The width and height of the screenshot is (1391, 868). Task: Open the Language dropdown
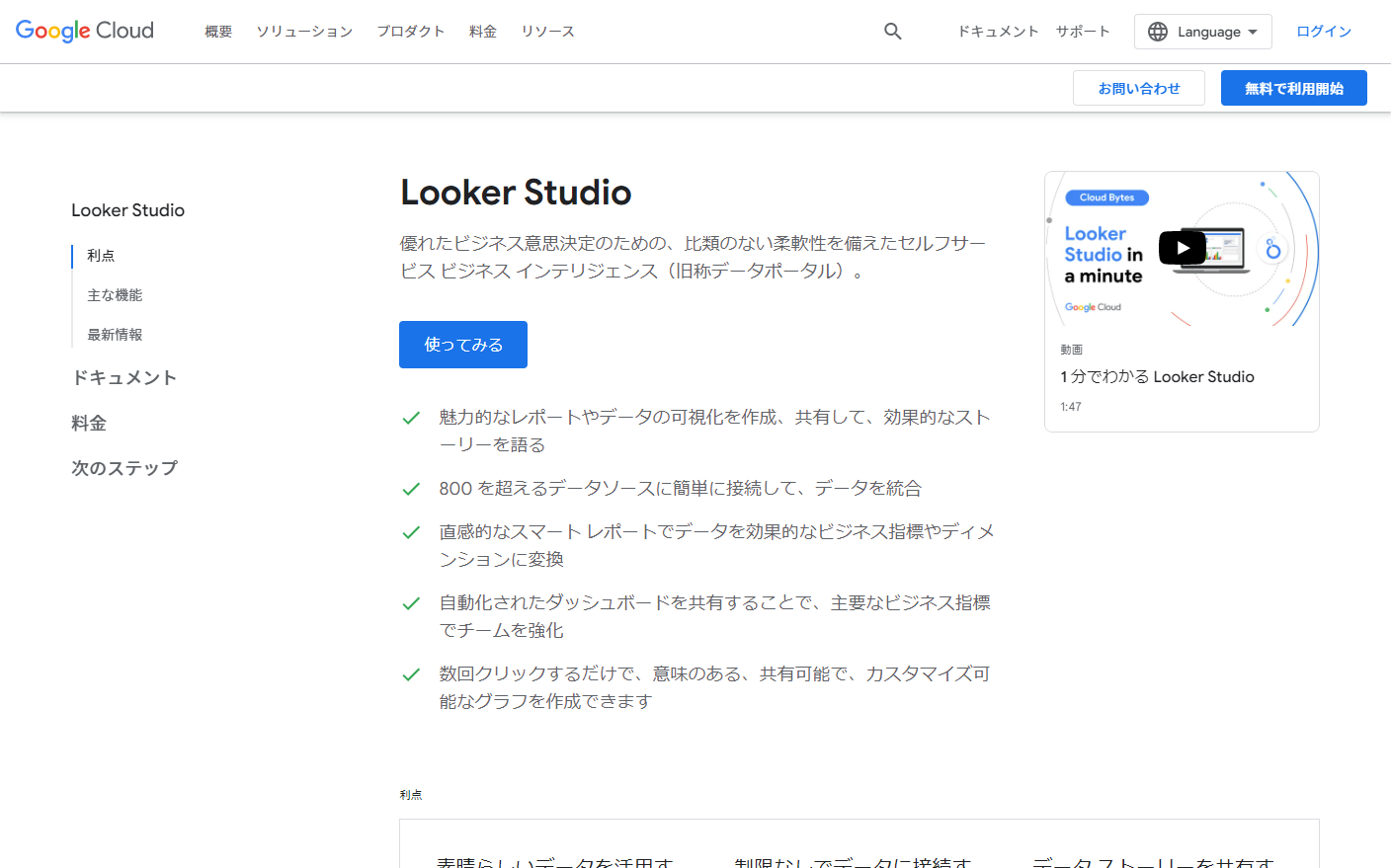[1202, 31]
